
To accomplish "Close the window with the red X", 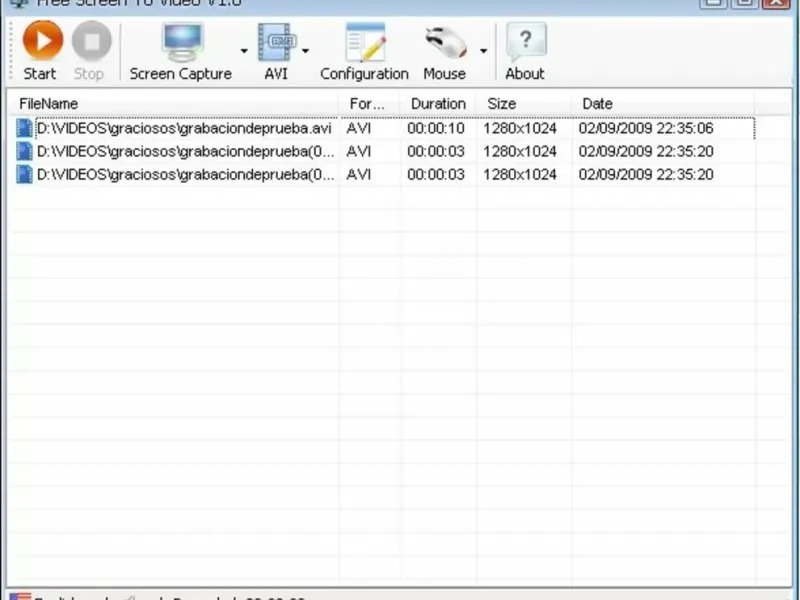I will 777,2.
